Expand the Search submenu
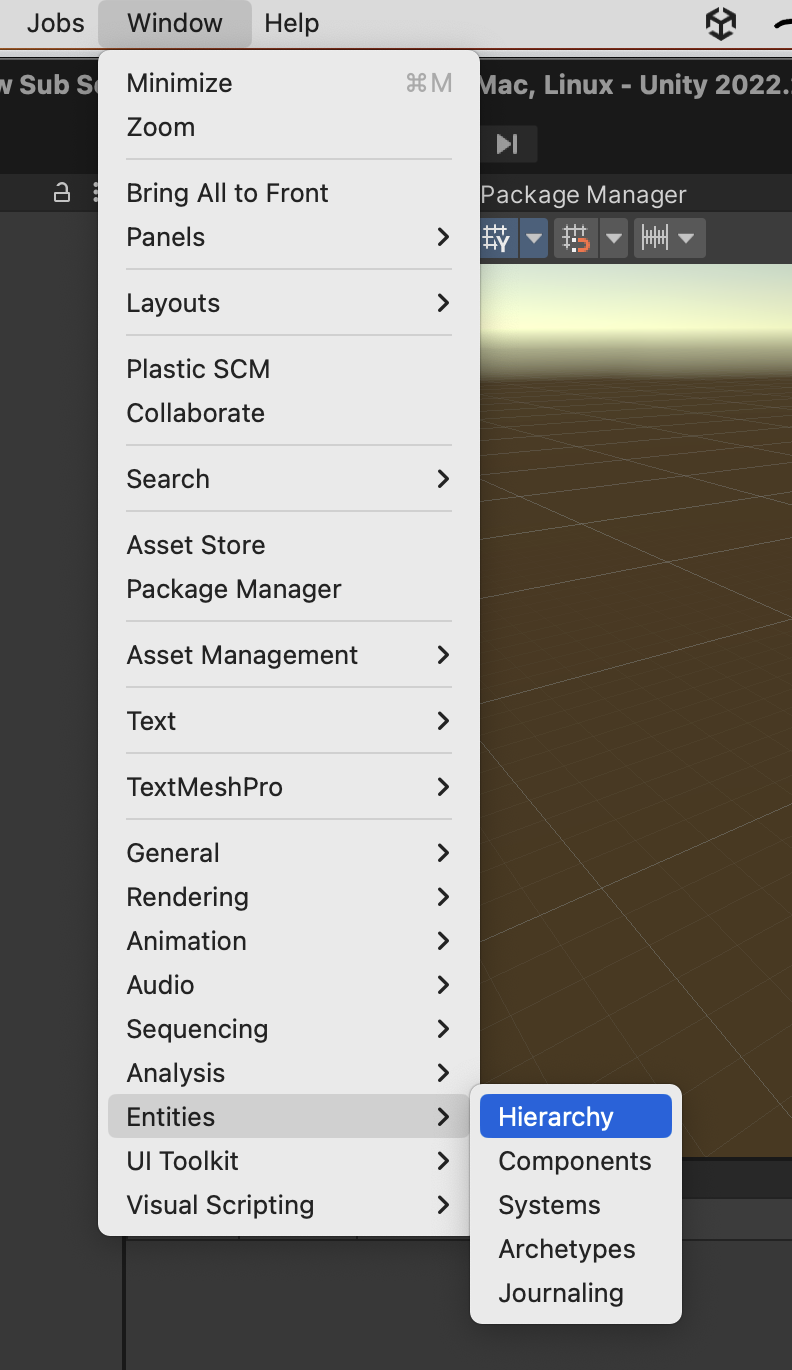 (x=289, y=479)
